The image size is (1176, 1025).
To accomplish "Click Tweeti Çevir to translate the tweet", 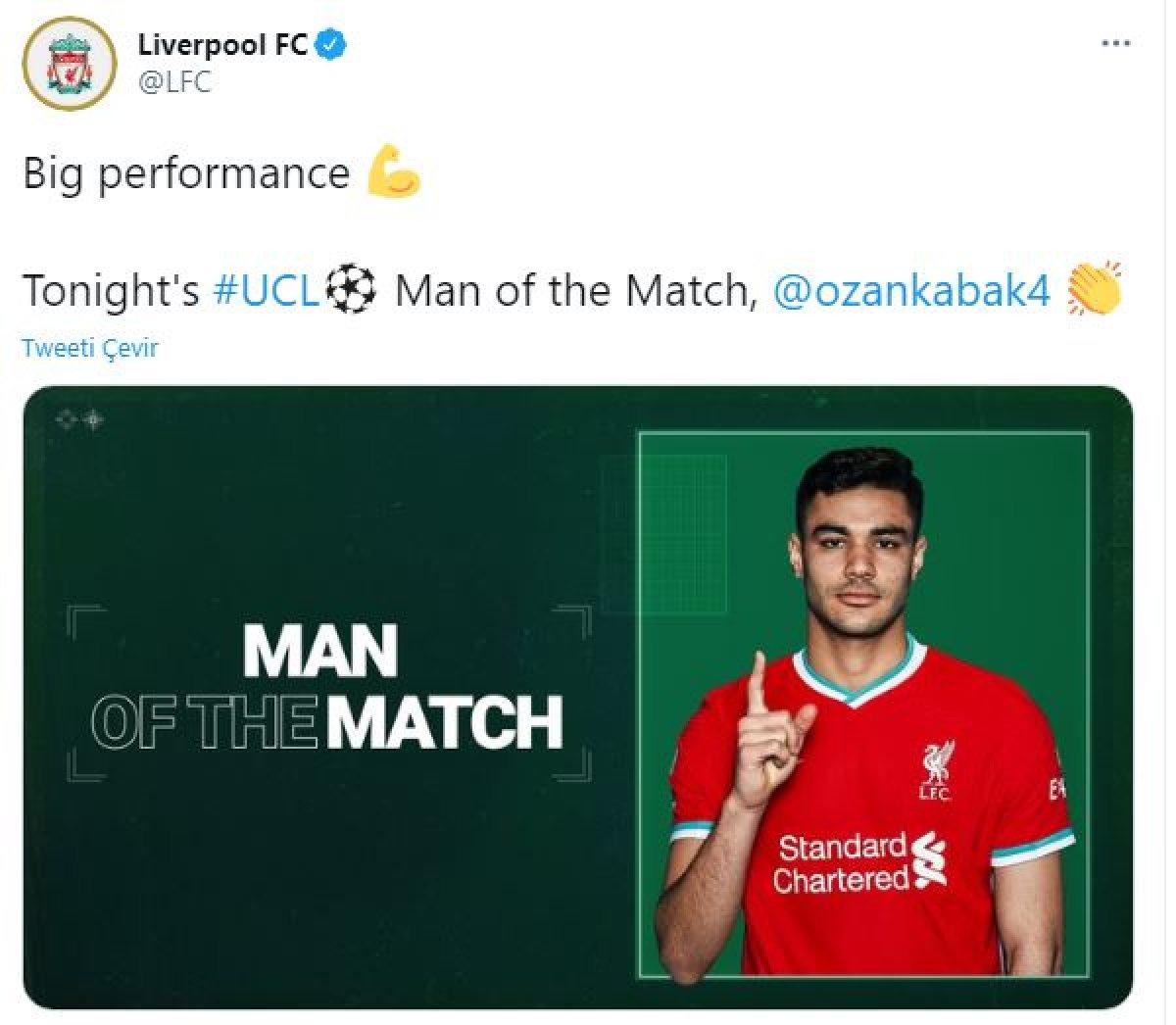I will (x=89, y=347).
